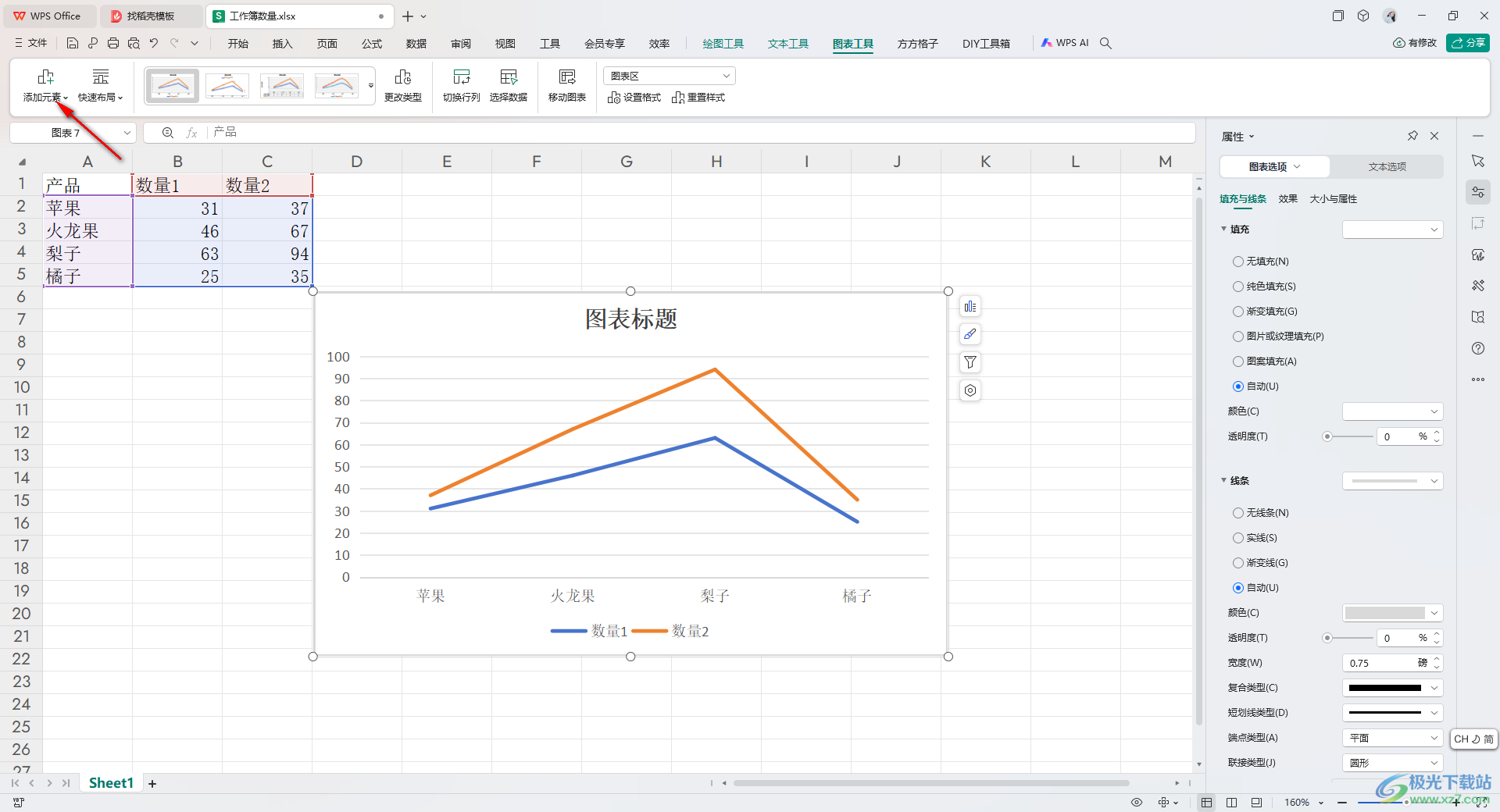
Task: Select Solid Fill (纯色填充) radio option
Action: [x=1238, y=287]
